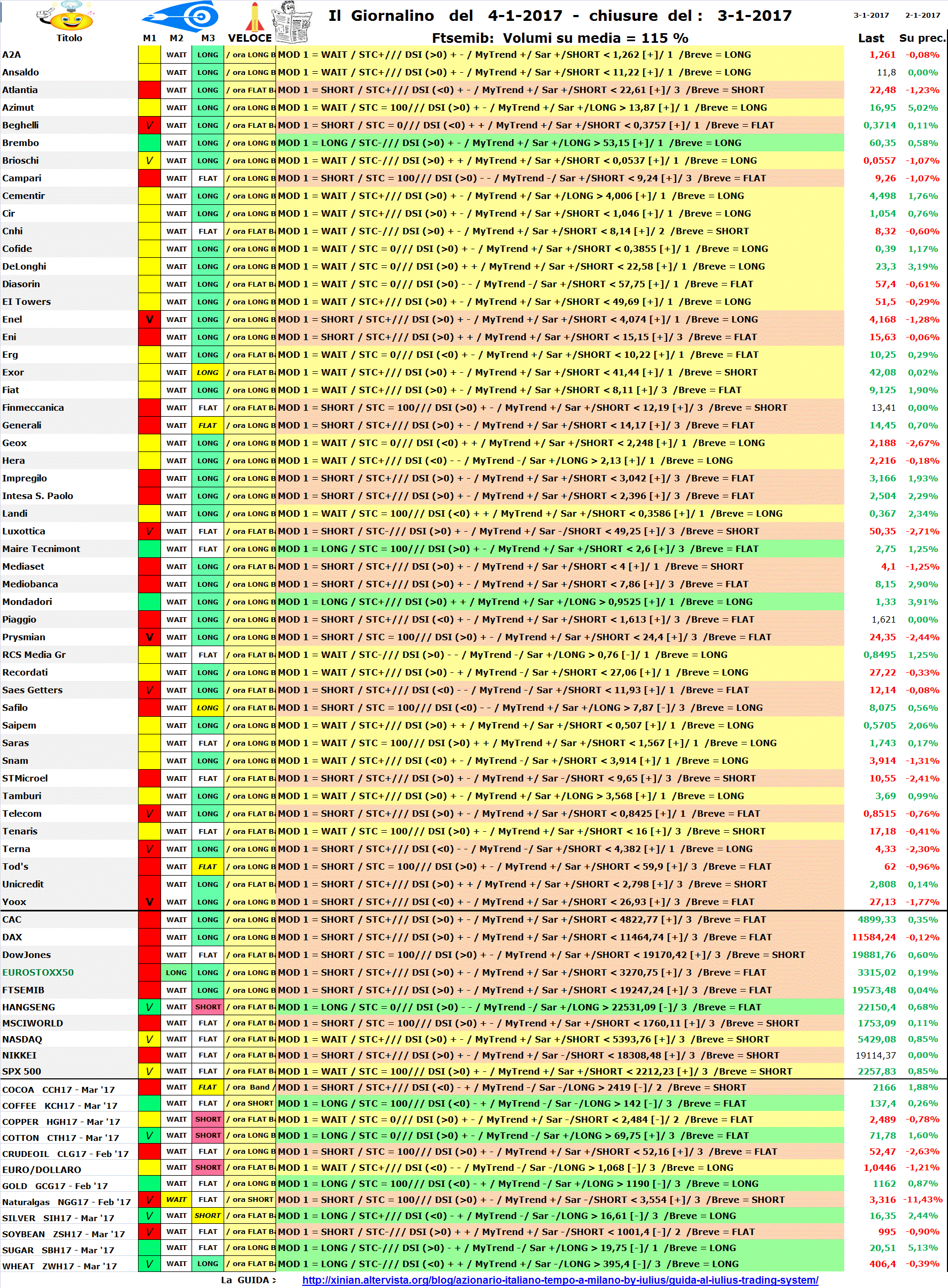Click the newspaper reader icon

(x=292, y=22)
